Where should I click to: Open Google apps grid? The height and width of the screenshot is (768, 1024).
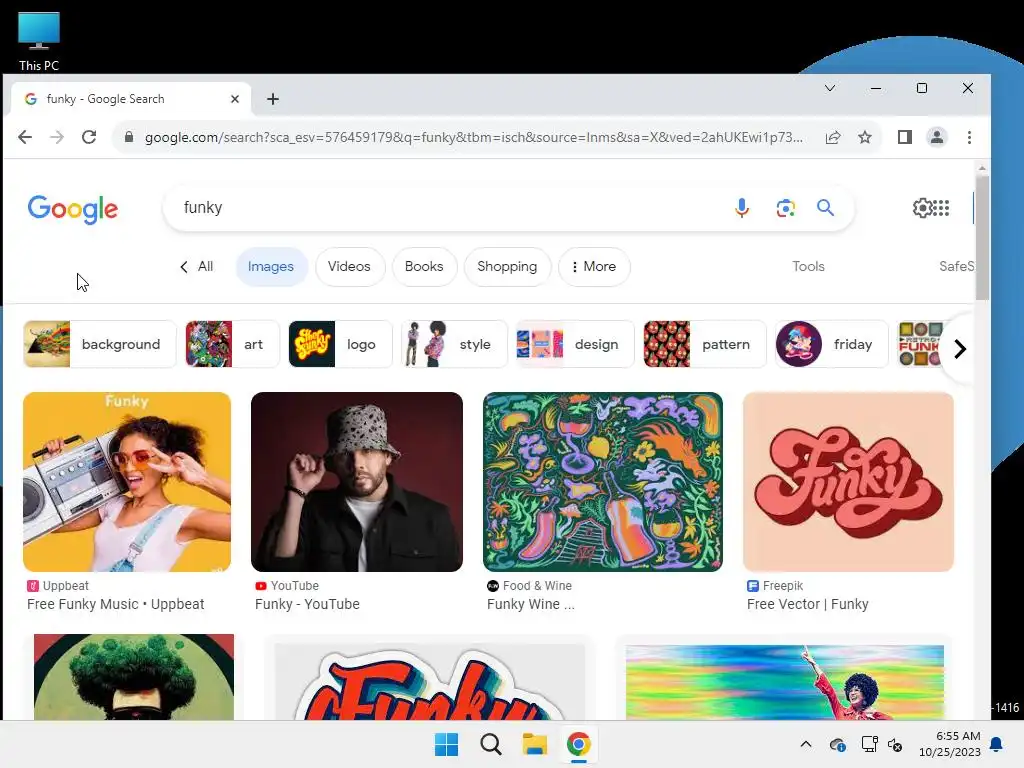click(941, 208)
